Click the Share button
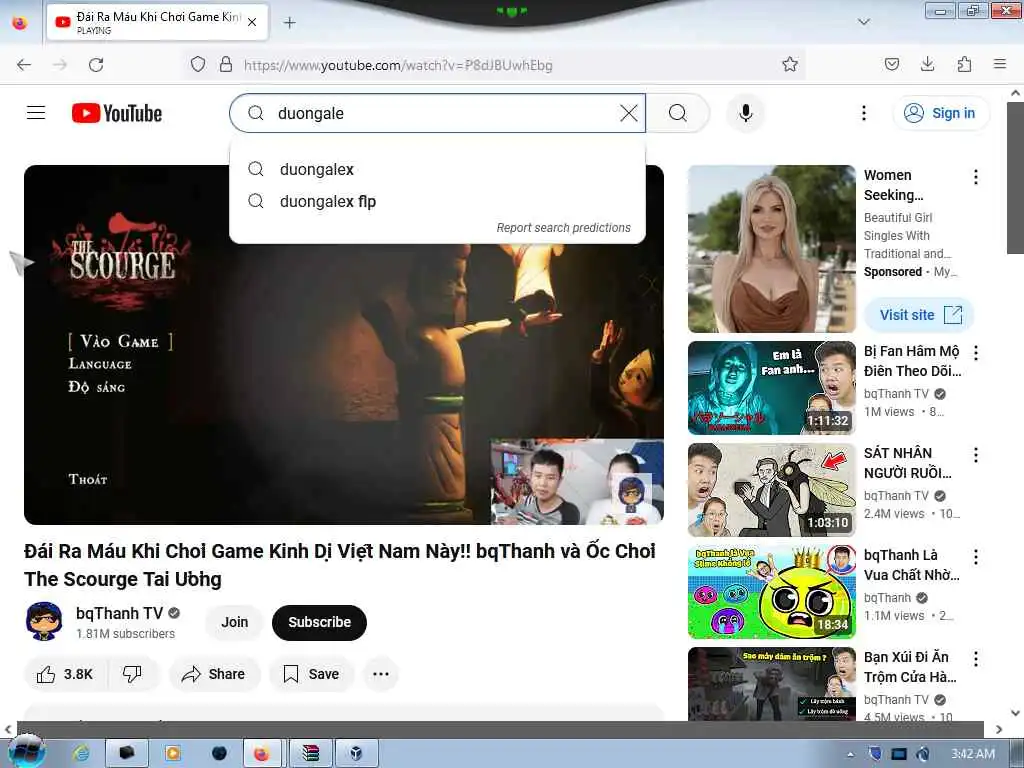This screenshot has height=768, width=1024. pyautogui.click(x=214, y=674)
